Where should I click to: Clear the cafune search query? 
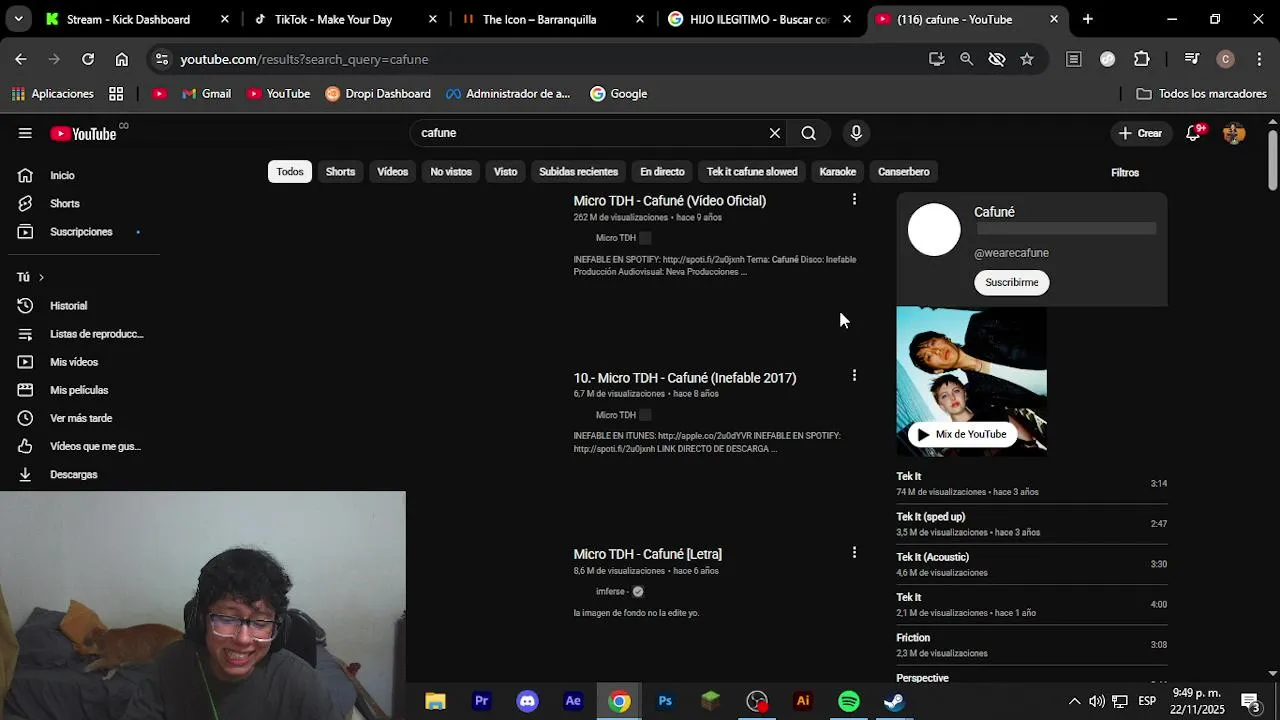[x=774, y=133]
